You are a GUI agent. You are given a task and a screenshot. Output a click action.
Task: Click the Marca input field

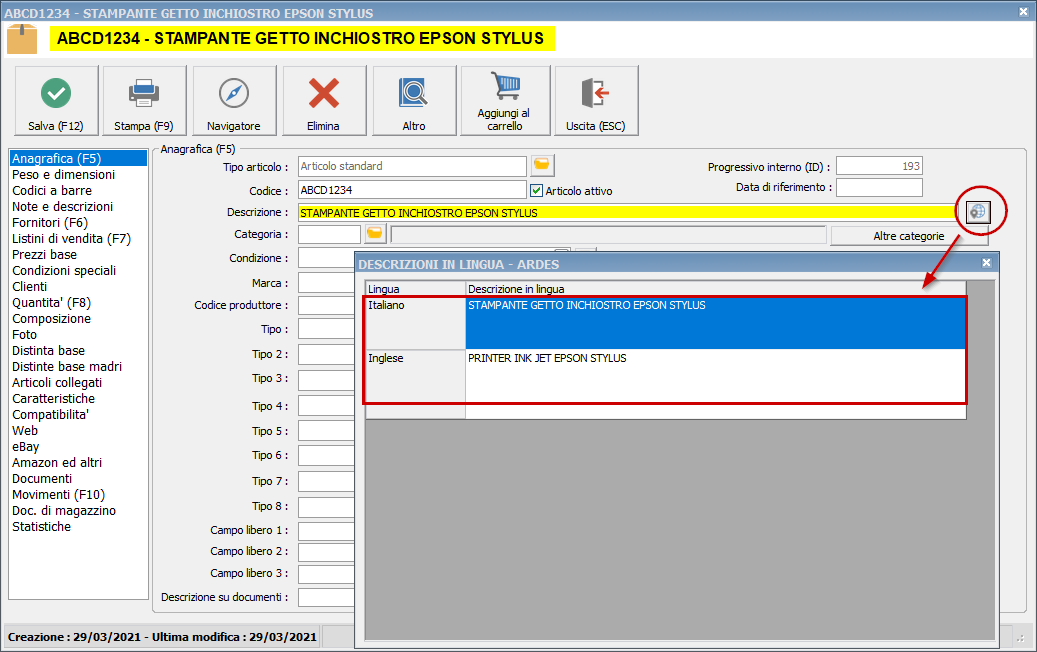326,282
